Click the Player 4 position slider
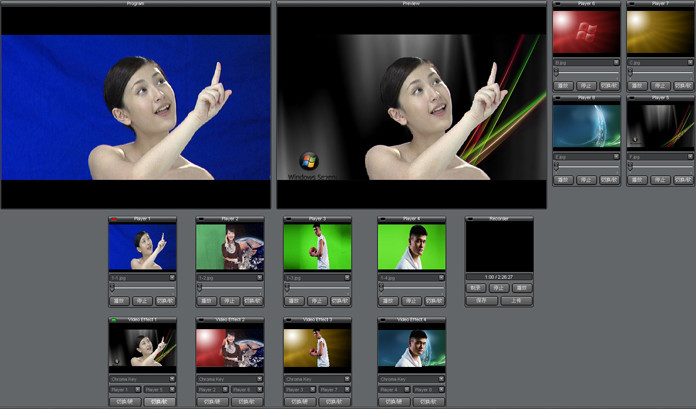 point(411,288)
